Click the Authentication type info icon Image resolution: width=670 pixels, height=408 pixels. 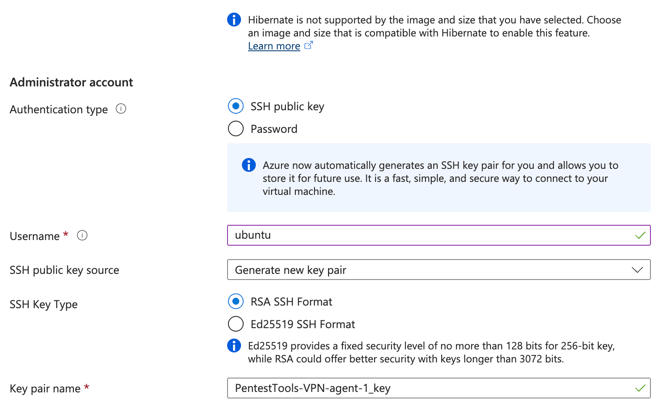click(121, 109)
